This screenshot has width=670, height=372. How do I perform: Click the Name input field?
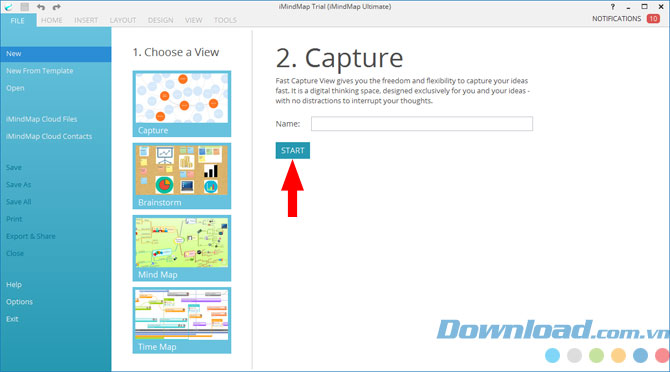(422, 124)
